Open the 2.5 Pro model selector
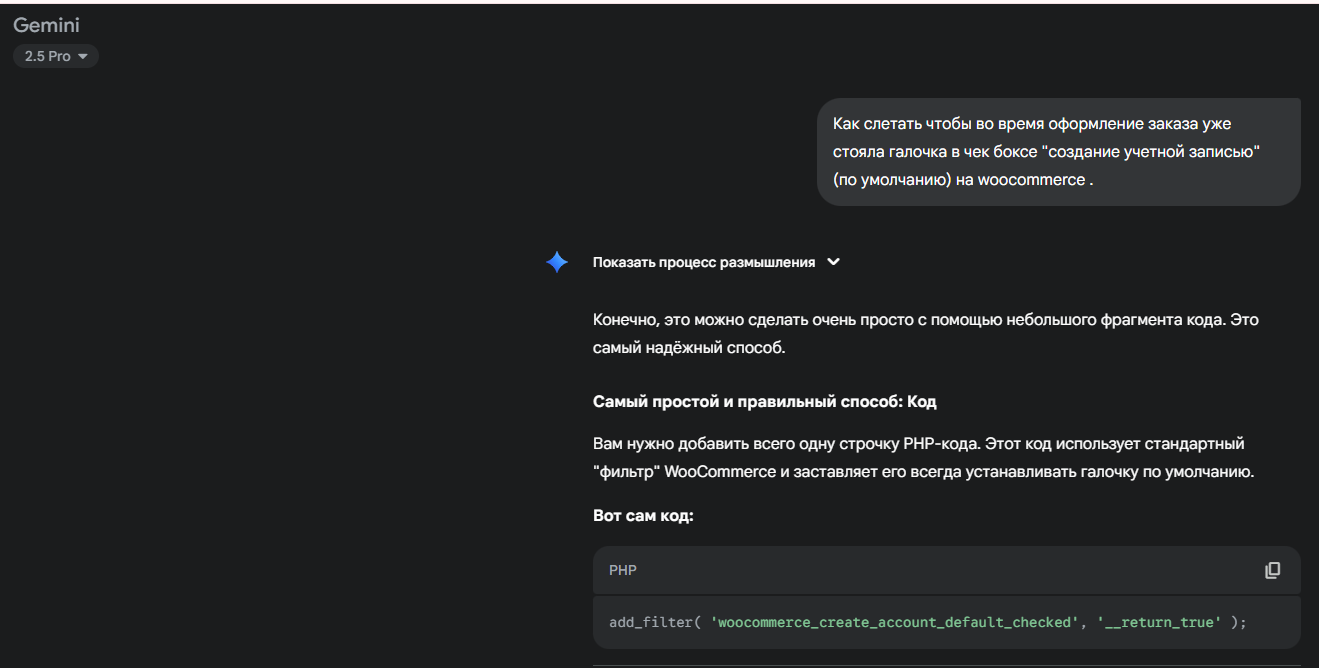Image resolution: width=1319 pixels, height=668 pixels. click(55, 57)
